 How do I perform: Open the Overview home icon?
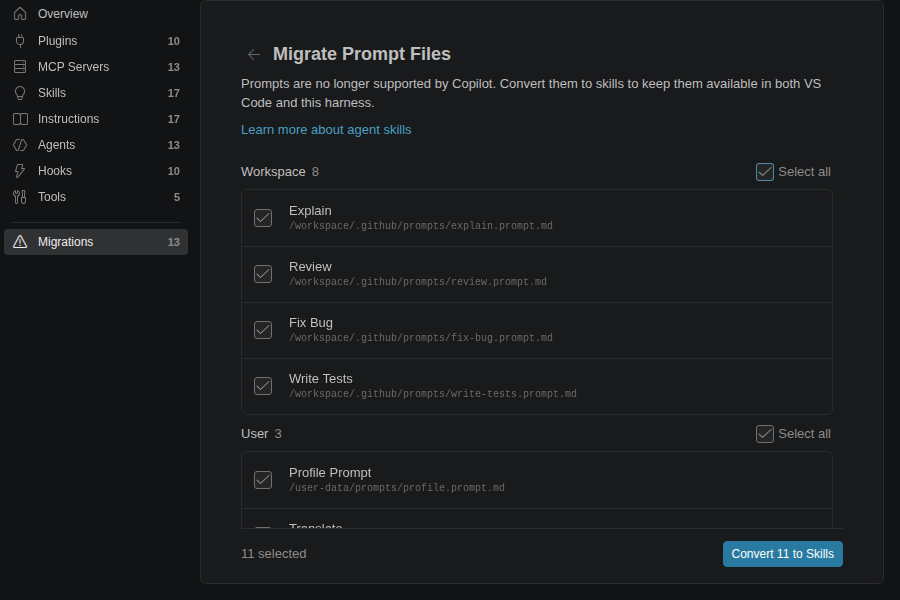pyautogui.click(x=20, y=14)
